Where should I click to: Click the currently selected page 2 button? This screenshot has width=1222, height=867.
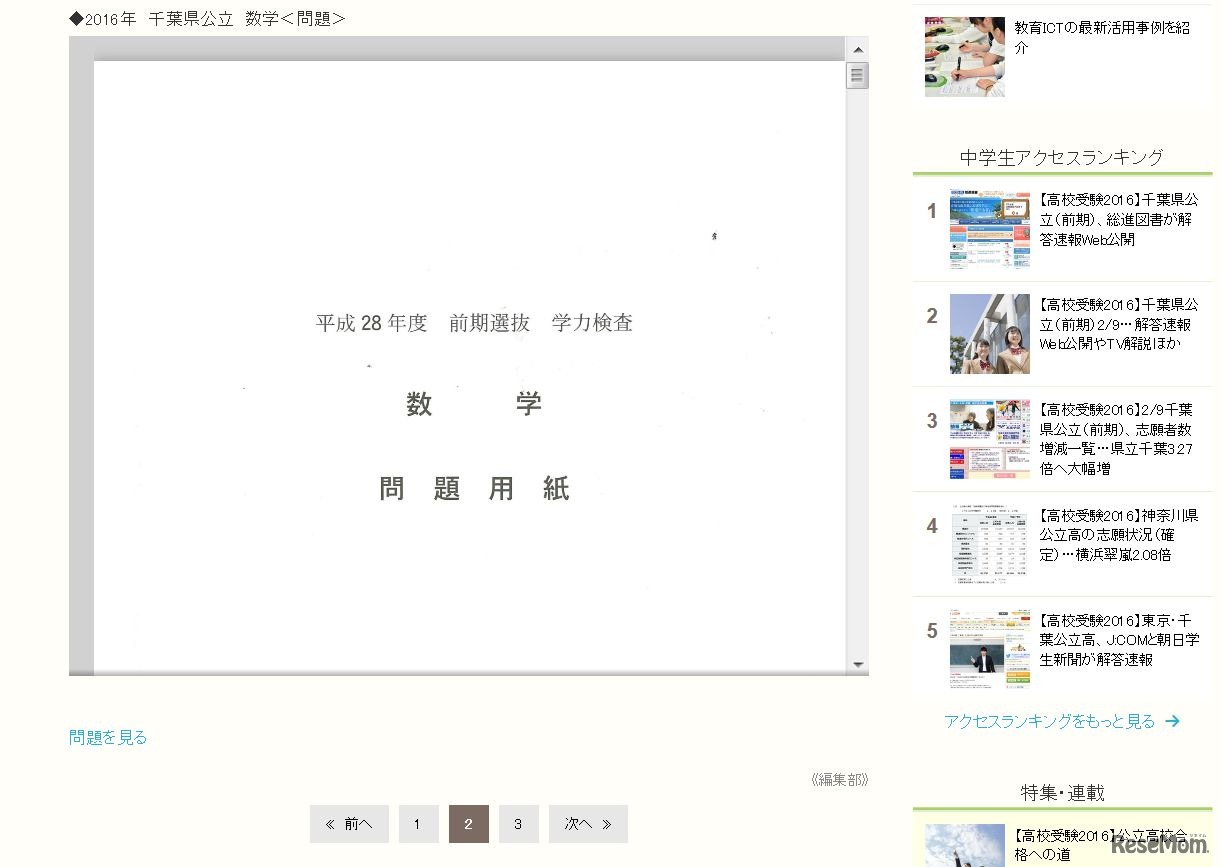(x=468, y=823)
